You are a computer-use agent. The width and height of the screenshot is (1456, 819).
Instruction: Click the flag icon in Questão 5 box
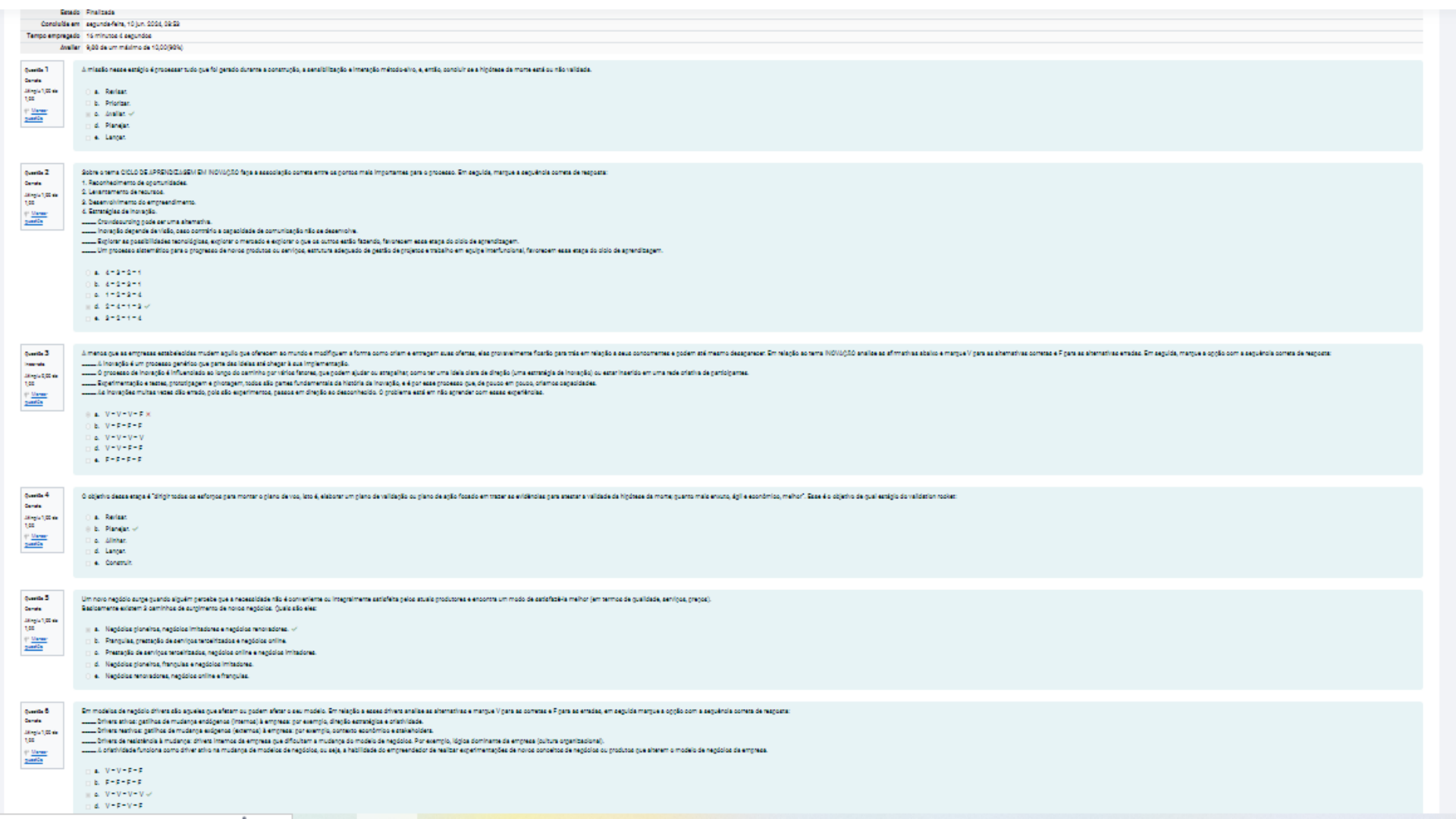27,639
